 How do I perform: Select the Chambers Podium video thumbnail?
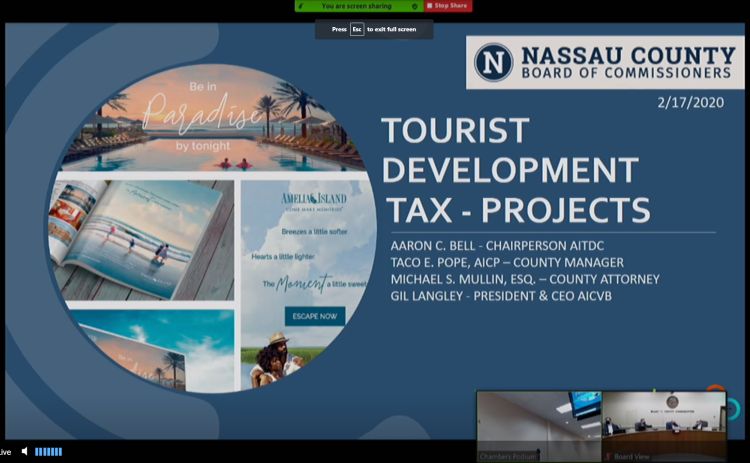click(x=539, y=427)
